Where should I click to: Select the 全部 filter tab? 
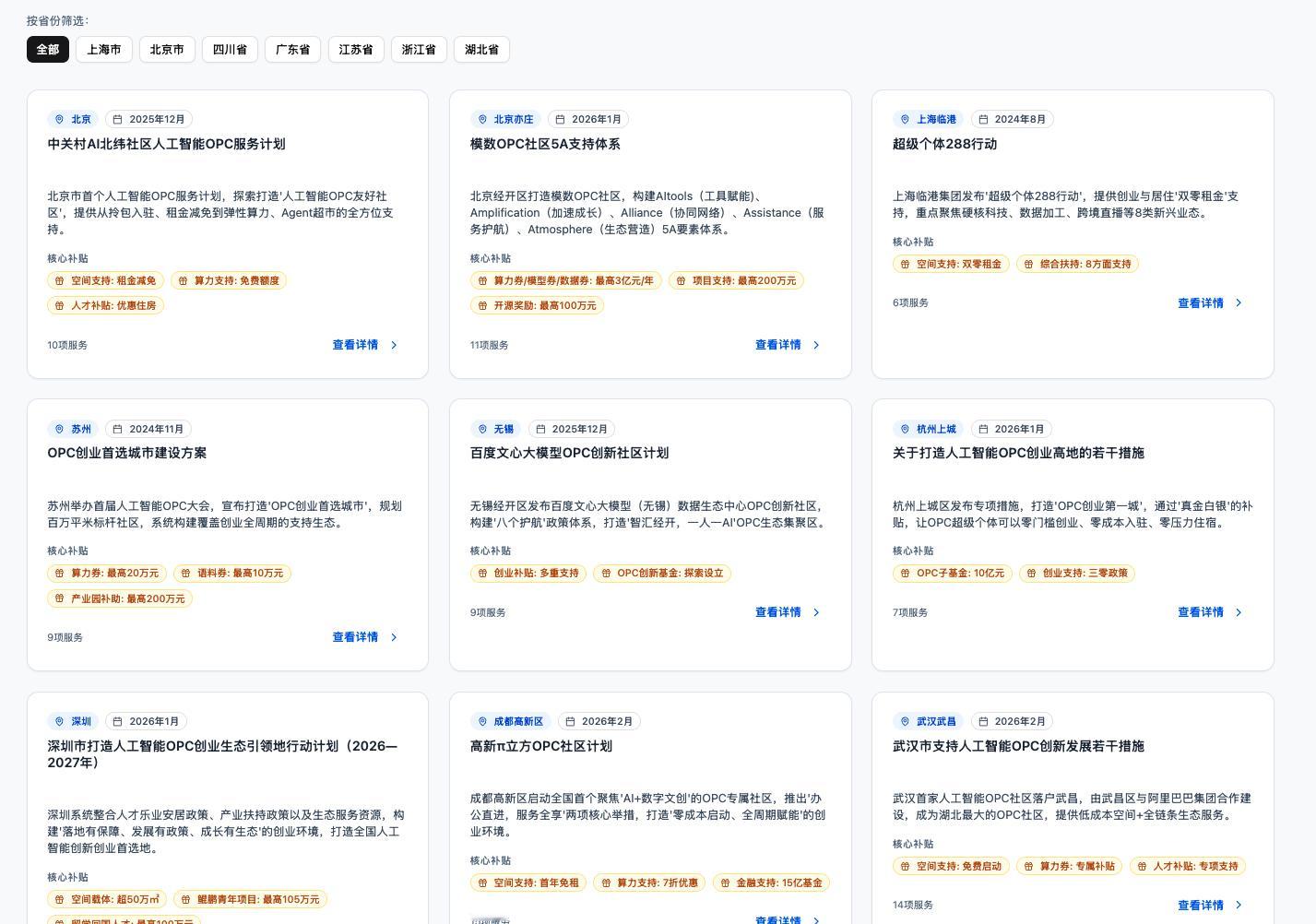(47, 49)
